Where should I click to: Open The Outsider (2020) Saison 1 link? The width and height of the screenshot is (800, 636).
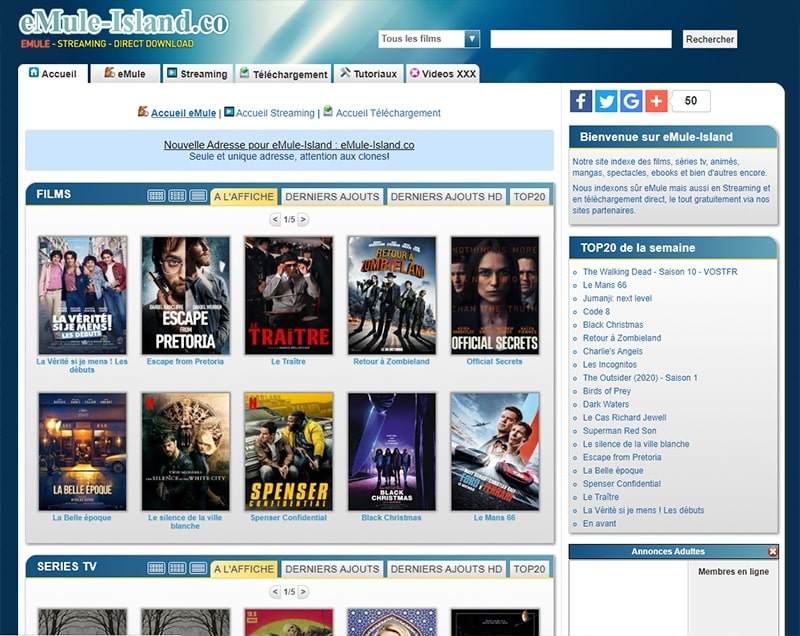640,378
